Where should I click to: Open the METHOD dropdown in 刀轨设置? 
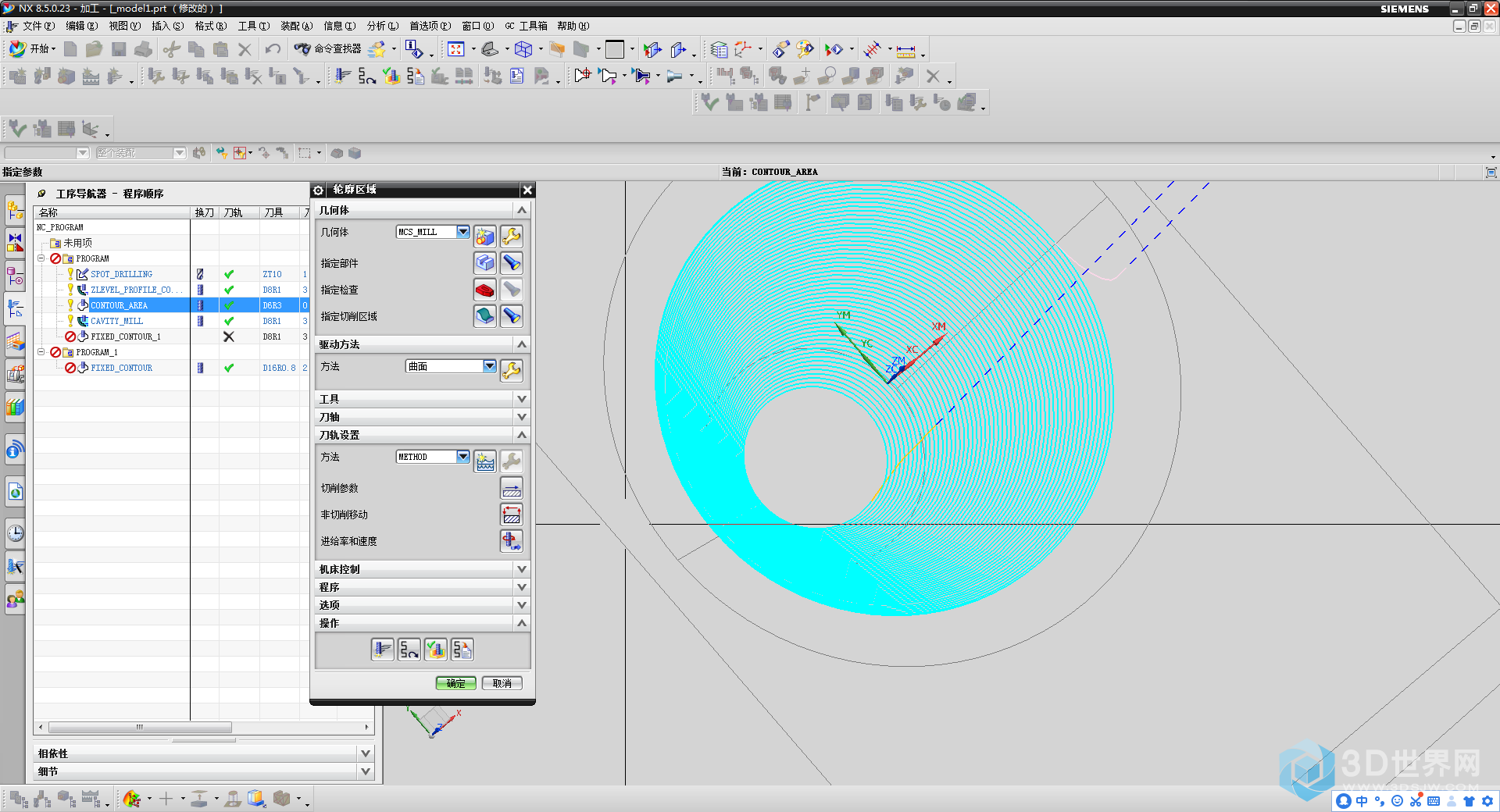pyautogui.click(x=462, y=457)
